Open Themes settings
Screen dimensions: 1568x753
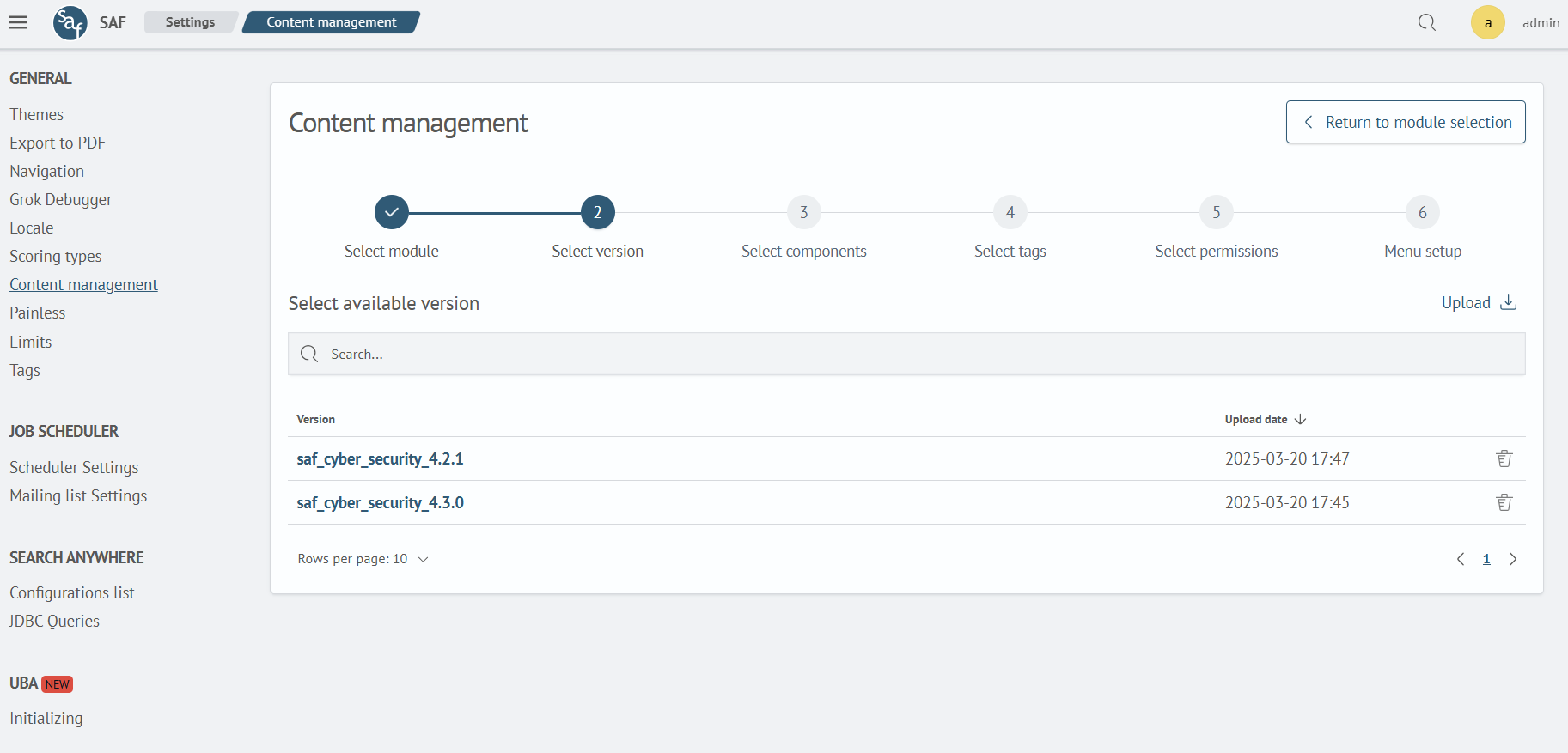pos(37,114)
